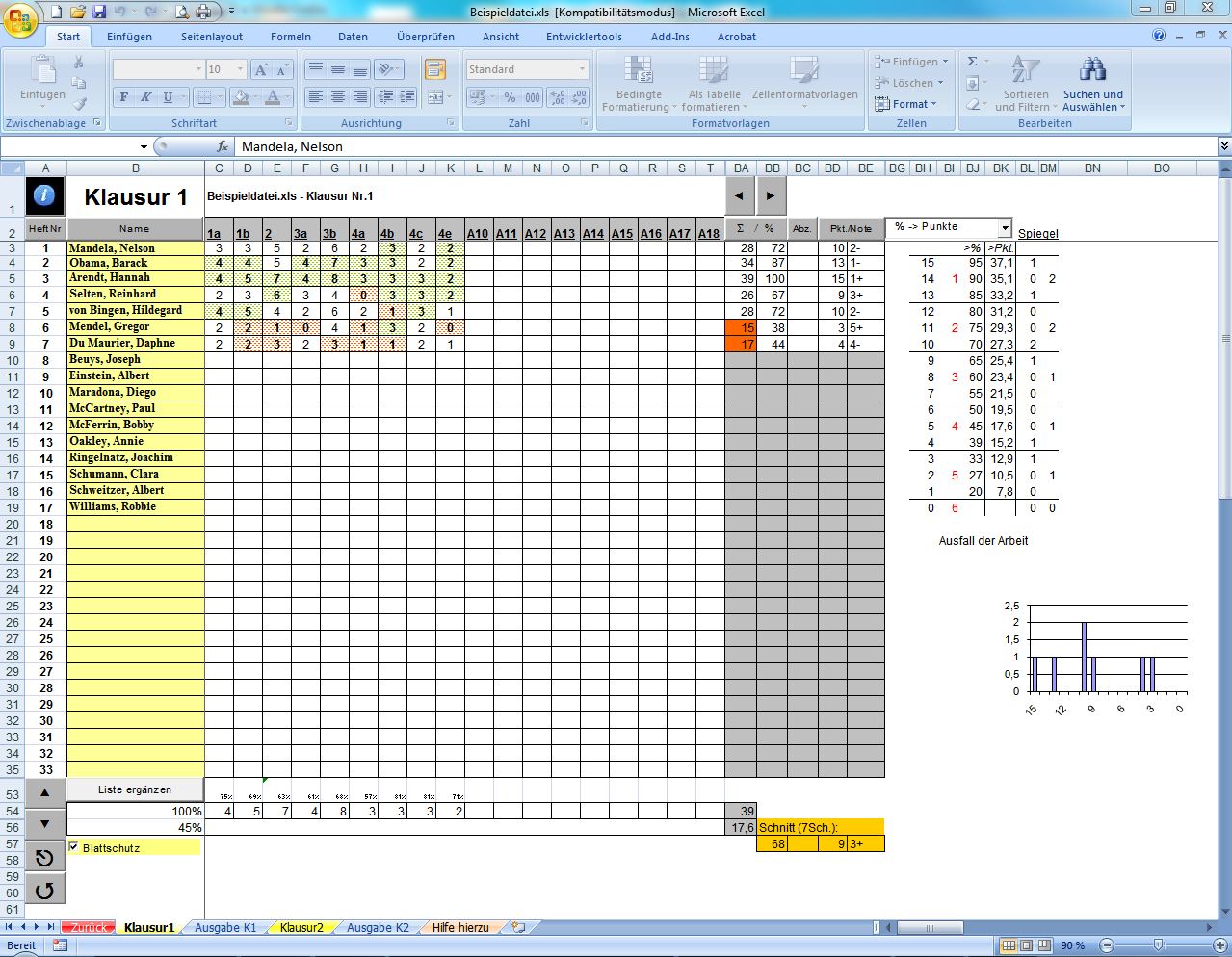
Task: Open the Einfügen ribbon tab
Action: [x=129, y=37]
